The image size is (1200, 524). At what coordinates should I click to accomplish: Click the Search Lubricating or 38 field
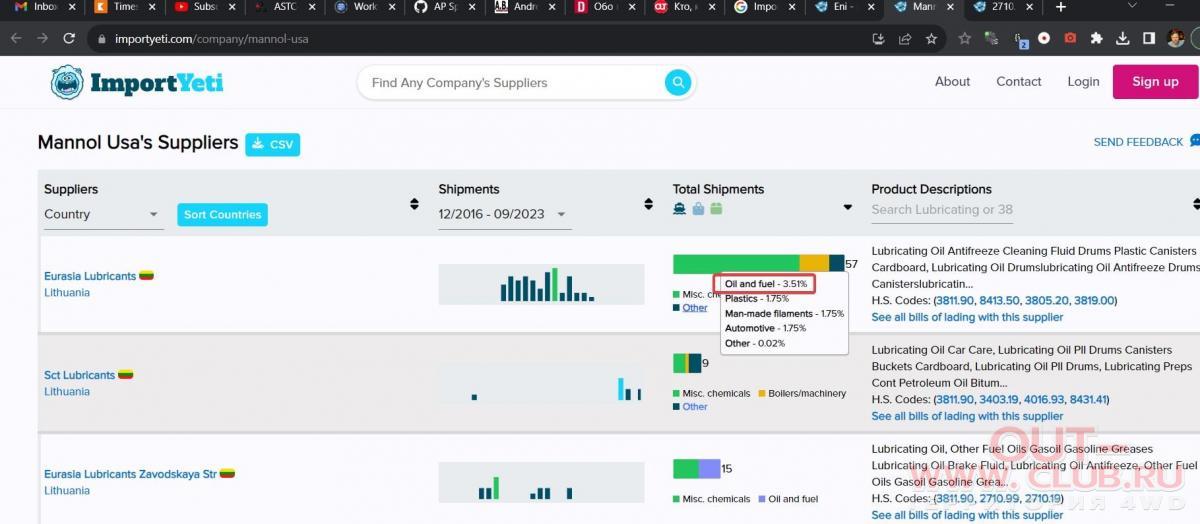(942, 210)
